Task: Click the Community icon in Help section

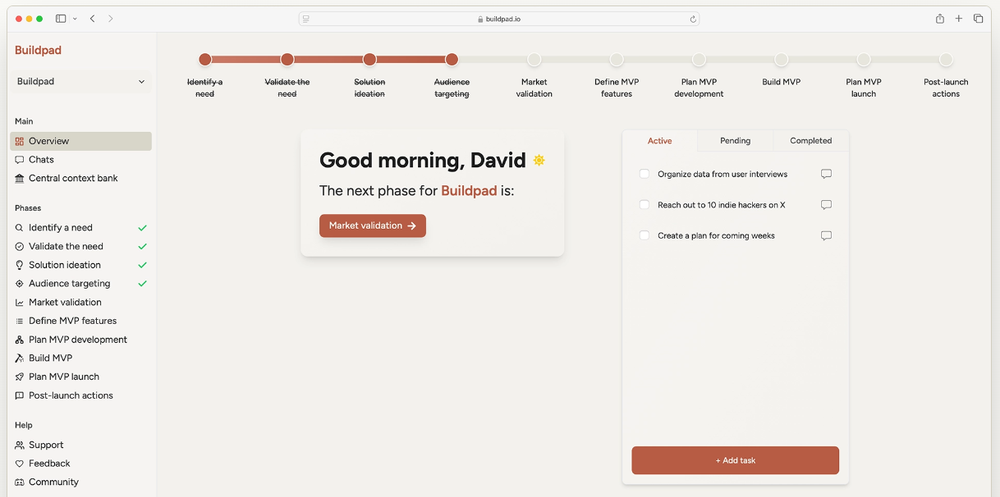Action: tap(19, 482)
